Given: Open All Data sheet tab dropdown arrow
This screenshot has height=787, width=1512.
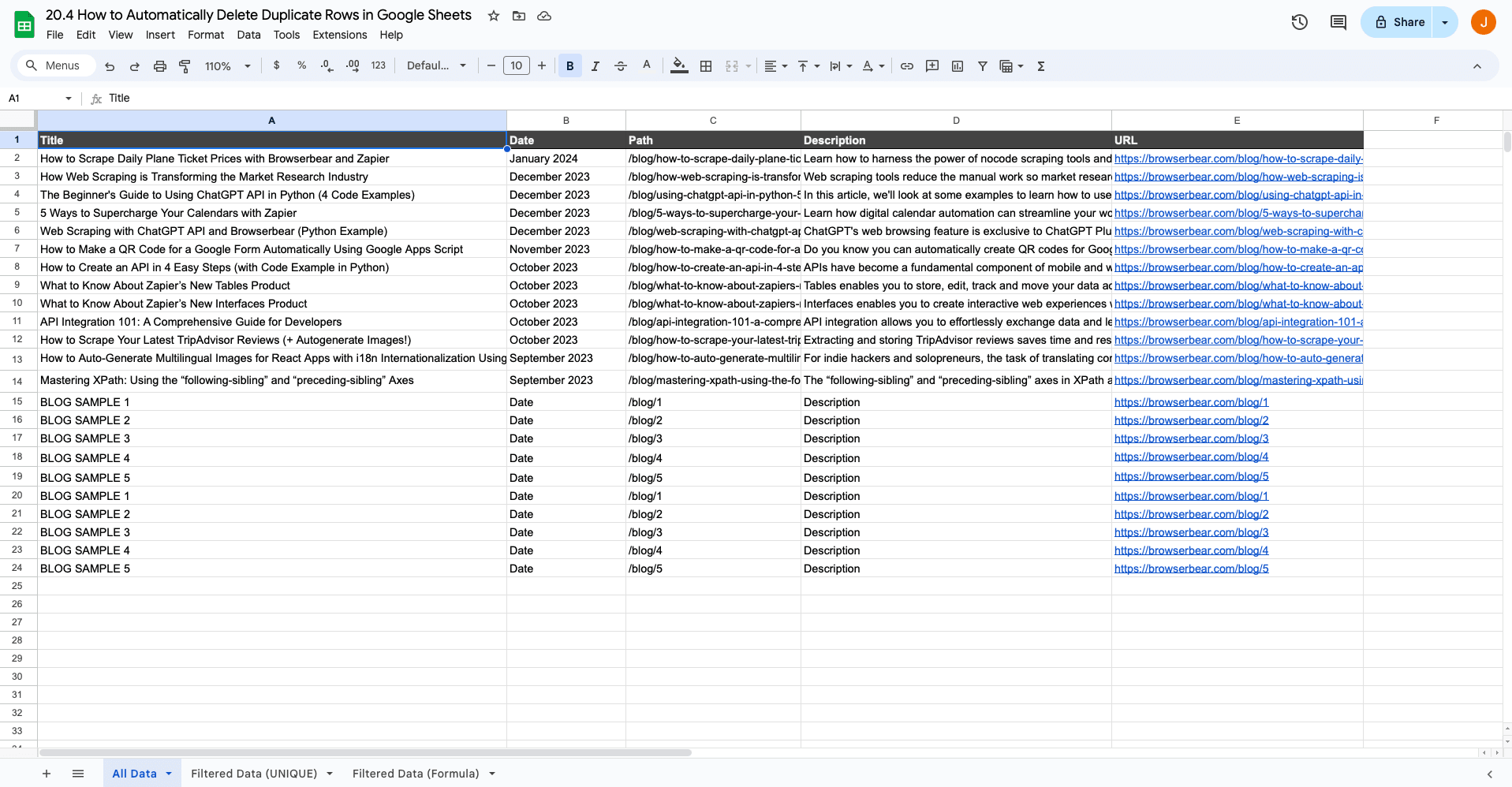Looking at the screenshot, I should [x=169, y=774].
